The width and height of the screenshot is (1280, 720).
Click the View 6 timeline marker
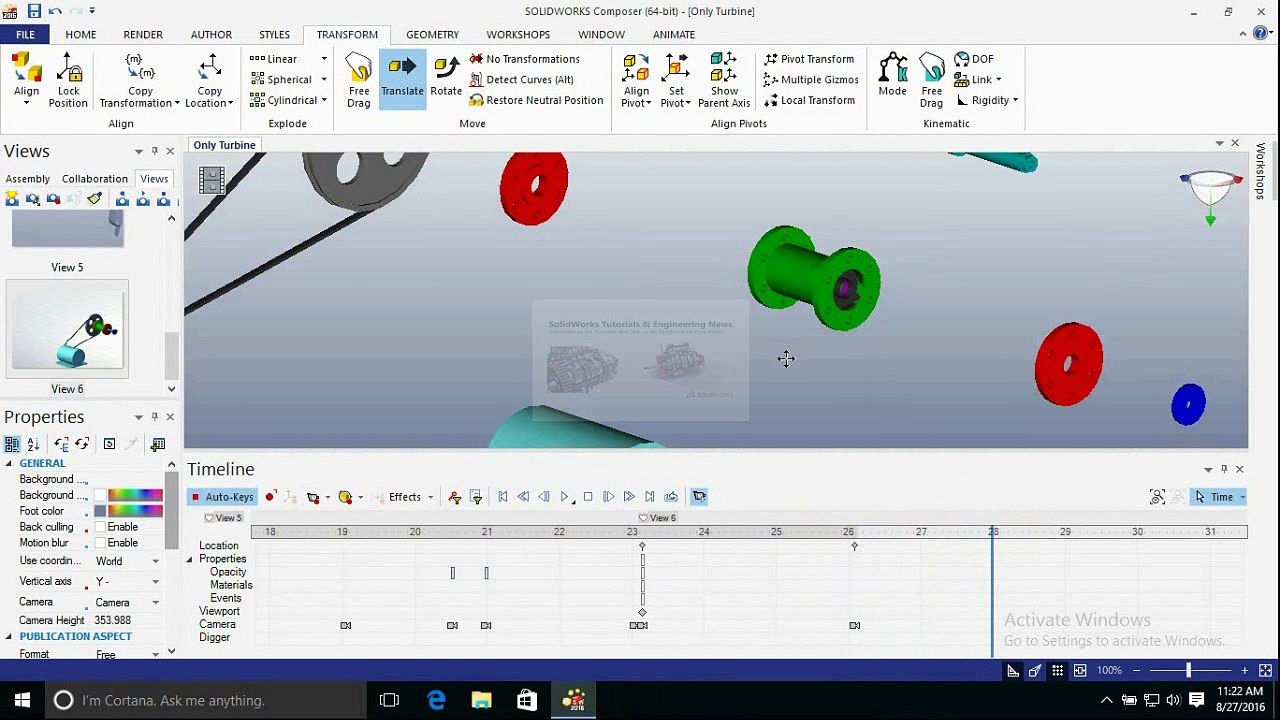coord(658,518)
